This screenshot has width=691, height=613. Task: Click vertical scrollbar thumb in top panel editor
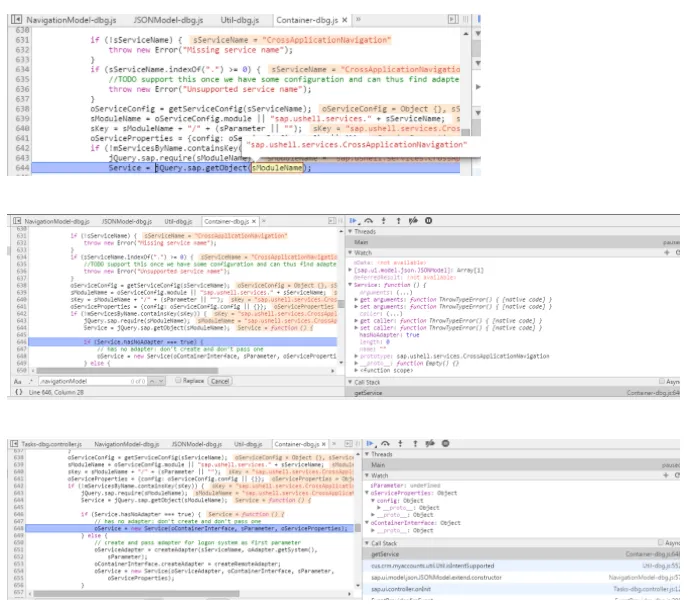click(465, 132)
